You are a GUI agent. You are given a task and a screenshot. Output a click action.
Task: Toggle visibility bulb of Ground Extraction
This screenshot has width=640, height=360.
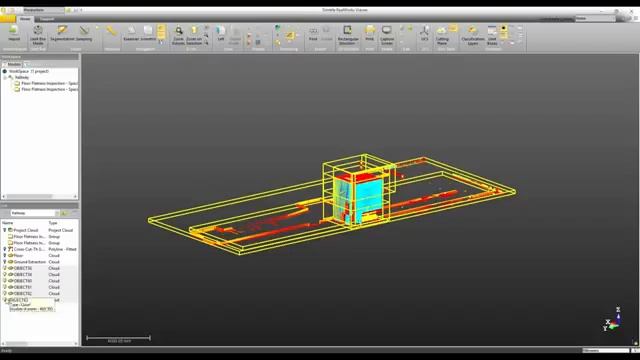[x=5, y=262]
